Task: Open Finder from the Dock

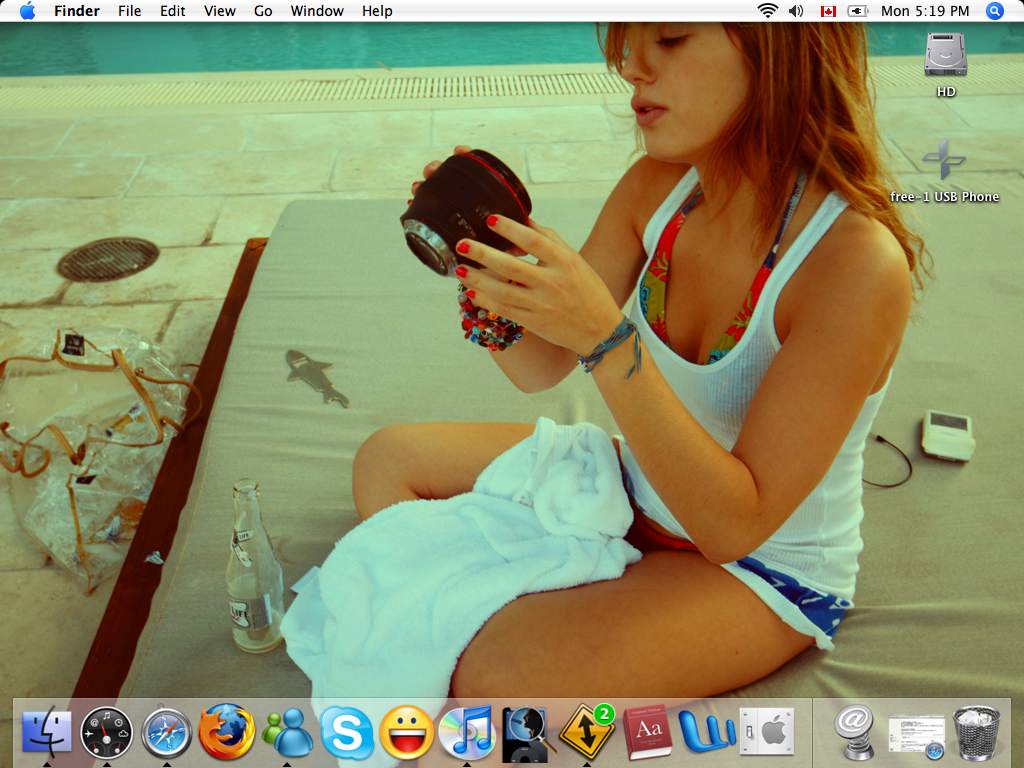Action: point(47,732)
